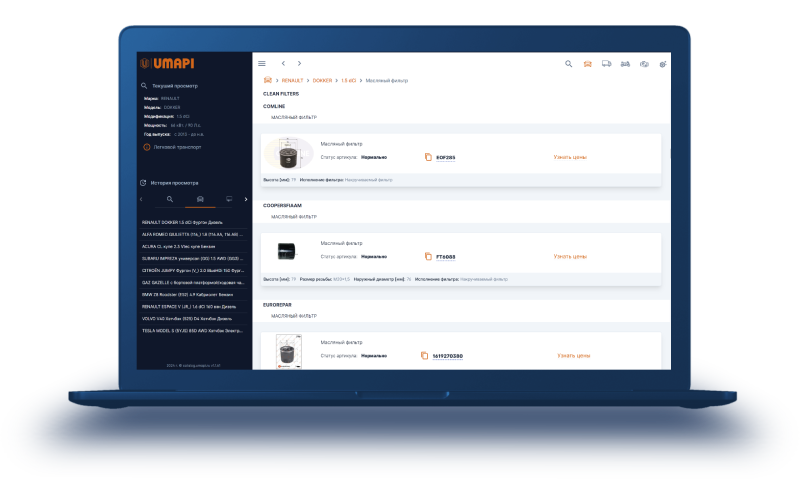Screen dimensions: 800x479
Task: Click the car home icon in breadcrumb
Action: click(x=267, y=80)
